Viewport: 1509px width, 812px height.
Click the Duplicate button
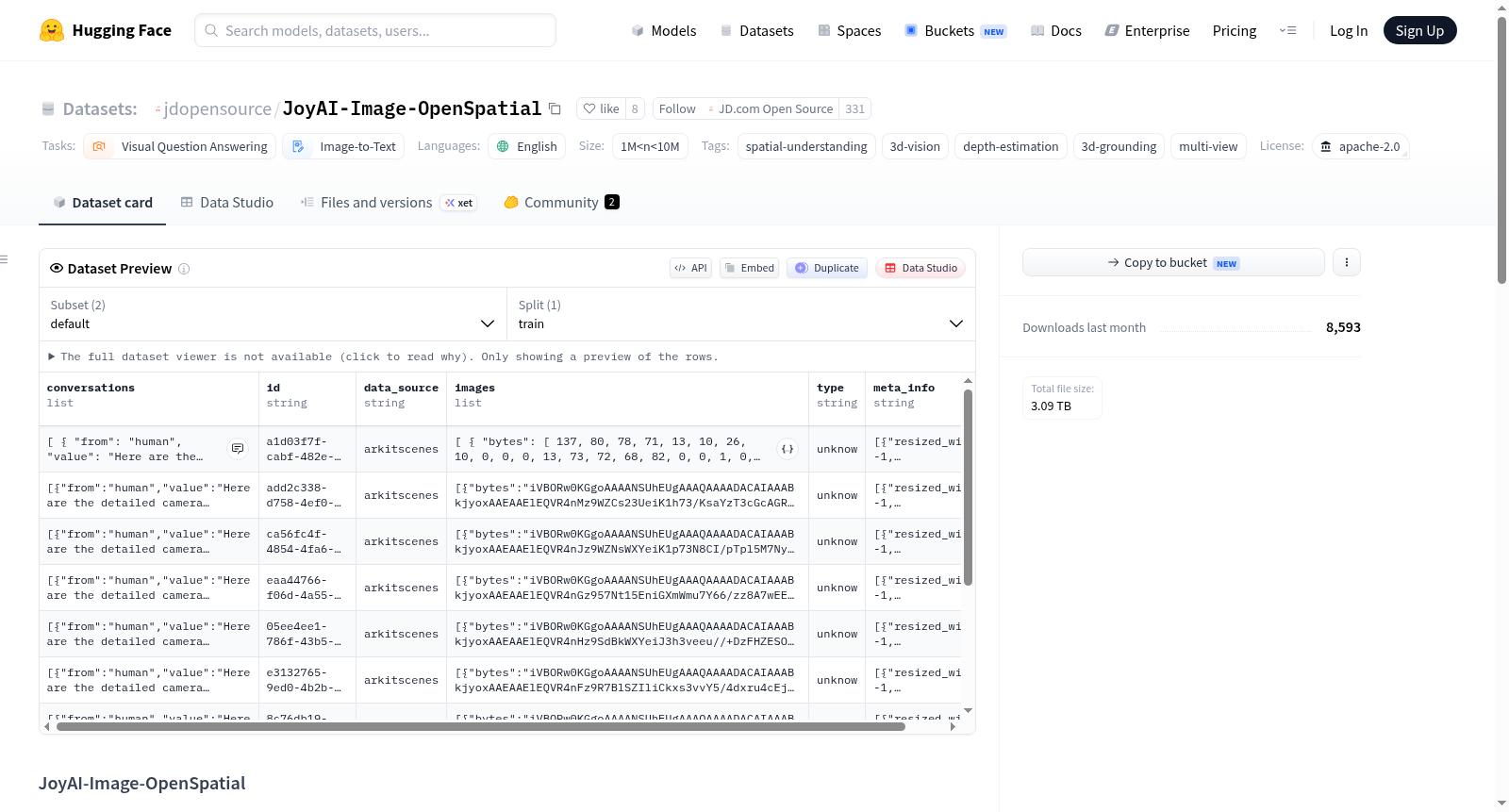pyautogui.click(x=827, y=268)
